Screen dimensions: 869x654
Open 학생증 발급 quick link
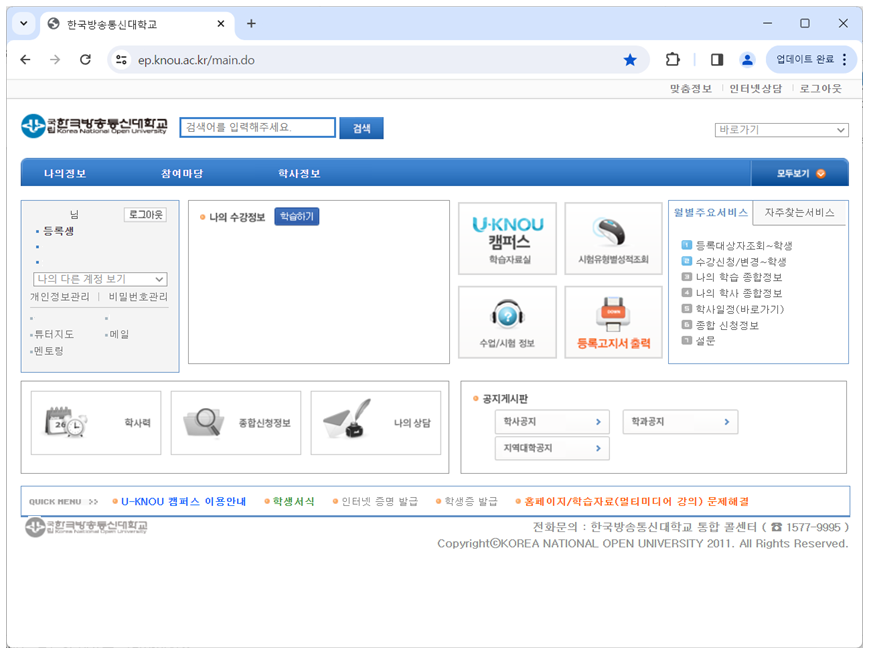click(x=471, y=502)
